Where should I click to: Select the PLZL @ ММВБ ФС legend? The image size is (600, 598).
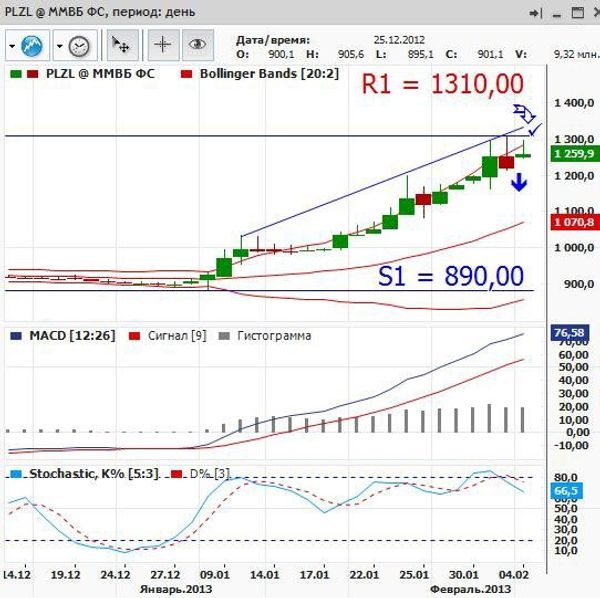[x=100, y=73]
